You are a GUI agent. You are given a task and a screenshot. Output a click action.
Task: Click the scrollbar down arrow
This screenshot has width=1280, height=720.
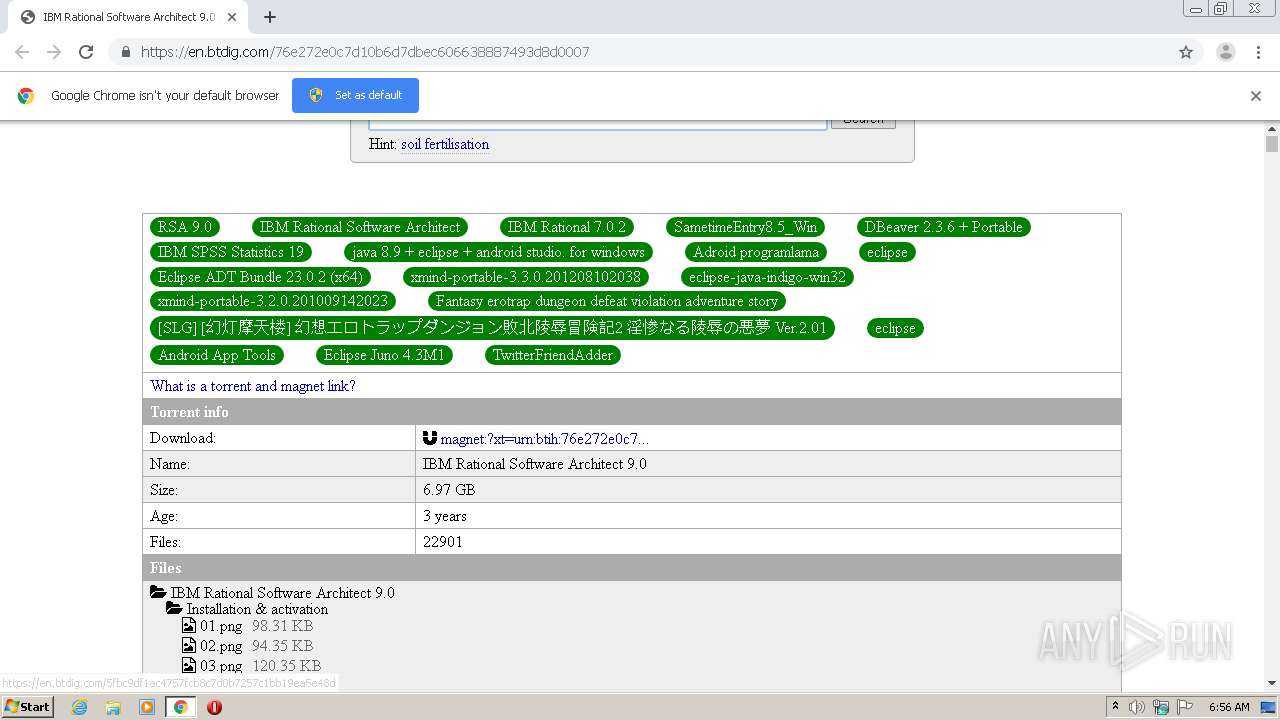(1272, 683)
